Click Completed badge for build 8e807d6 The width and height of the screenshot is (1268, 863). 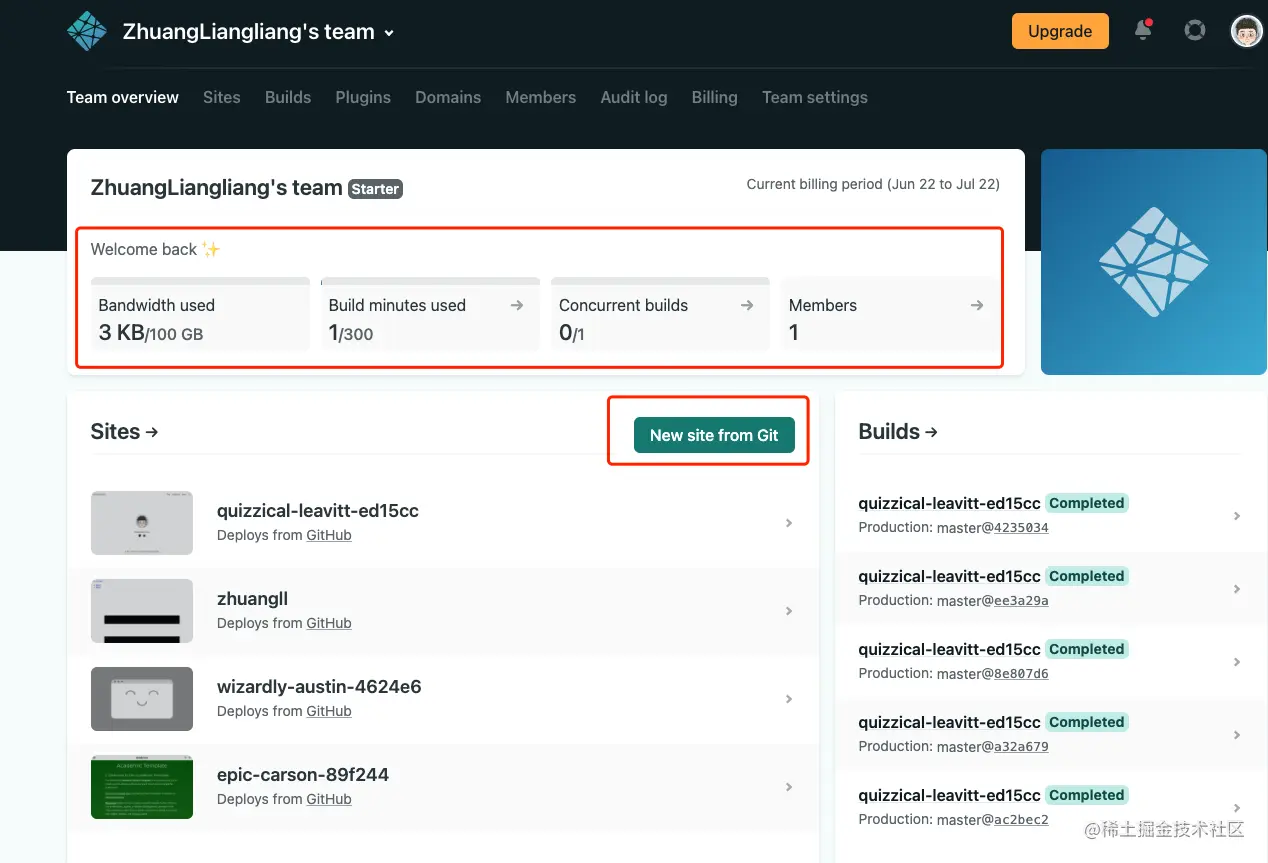coord(1087,649)
